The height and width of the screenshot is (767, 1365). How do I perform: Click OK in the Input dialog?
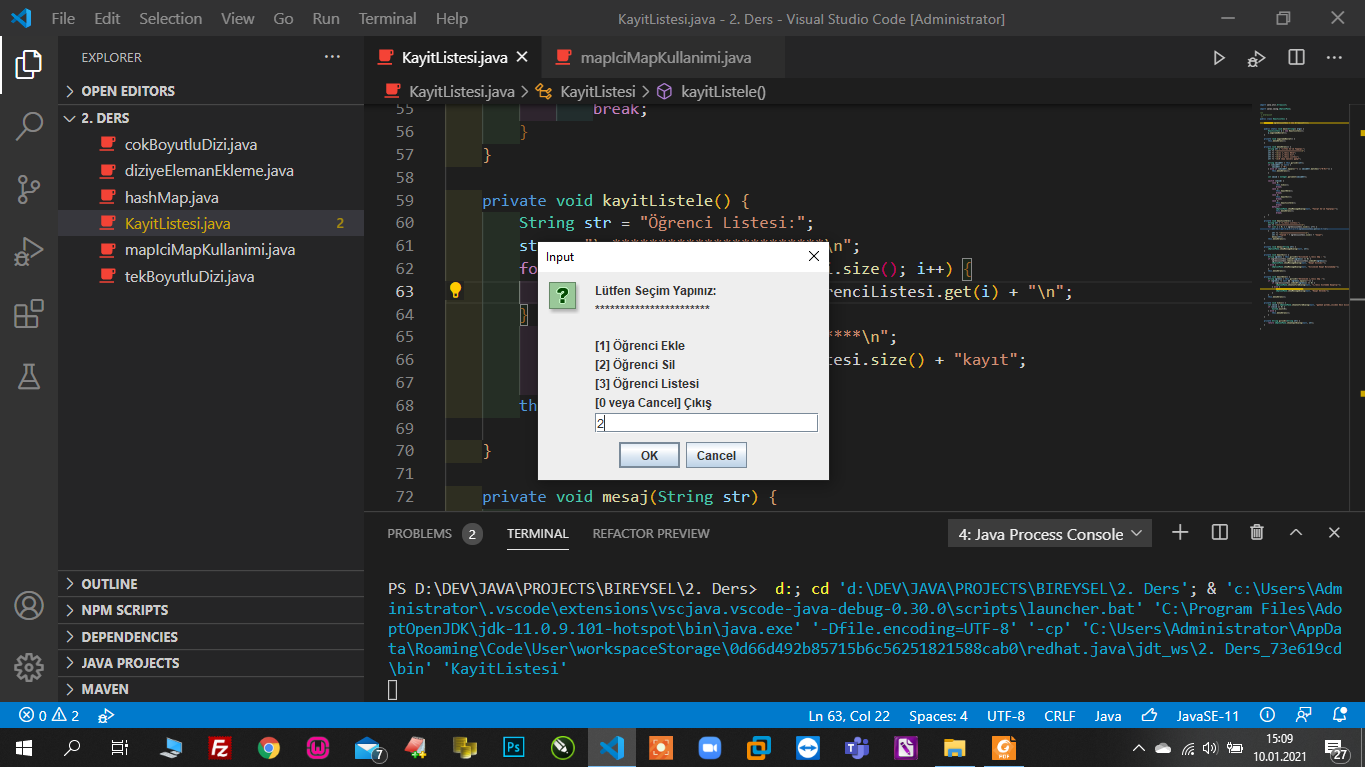(x=649, y=455)
